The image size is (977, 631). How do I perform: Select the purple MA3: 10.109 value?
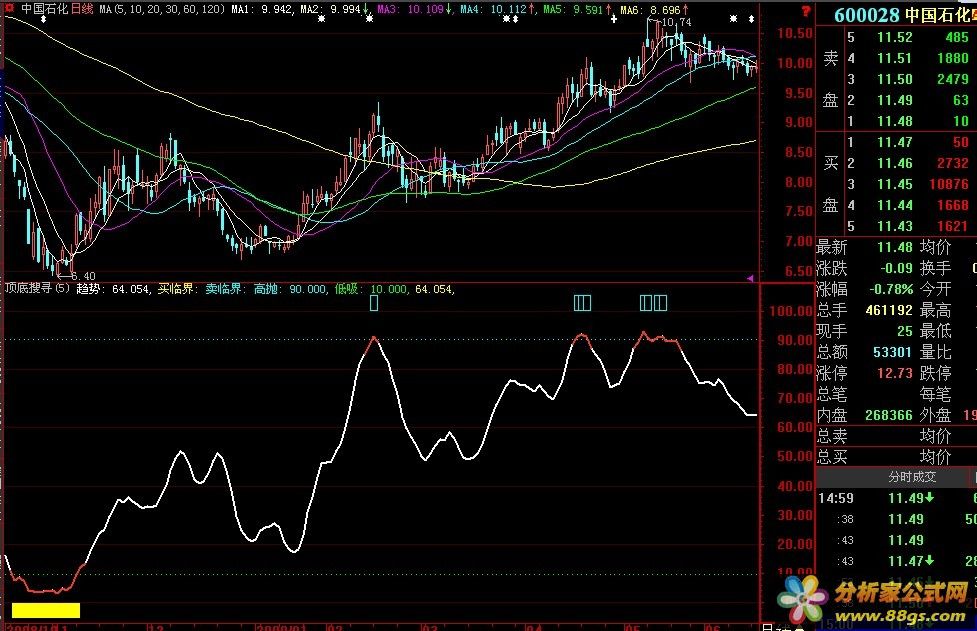pyautogui.click(x=410, y=9)
